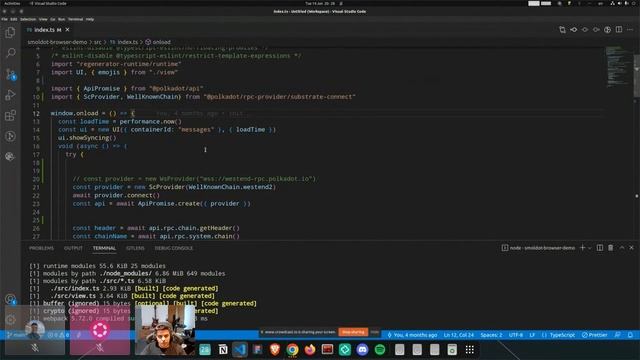Open Discord from the dock
The width and height of the screenshot is (640, 360).
(362, 350)
